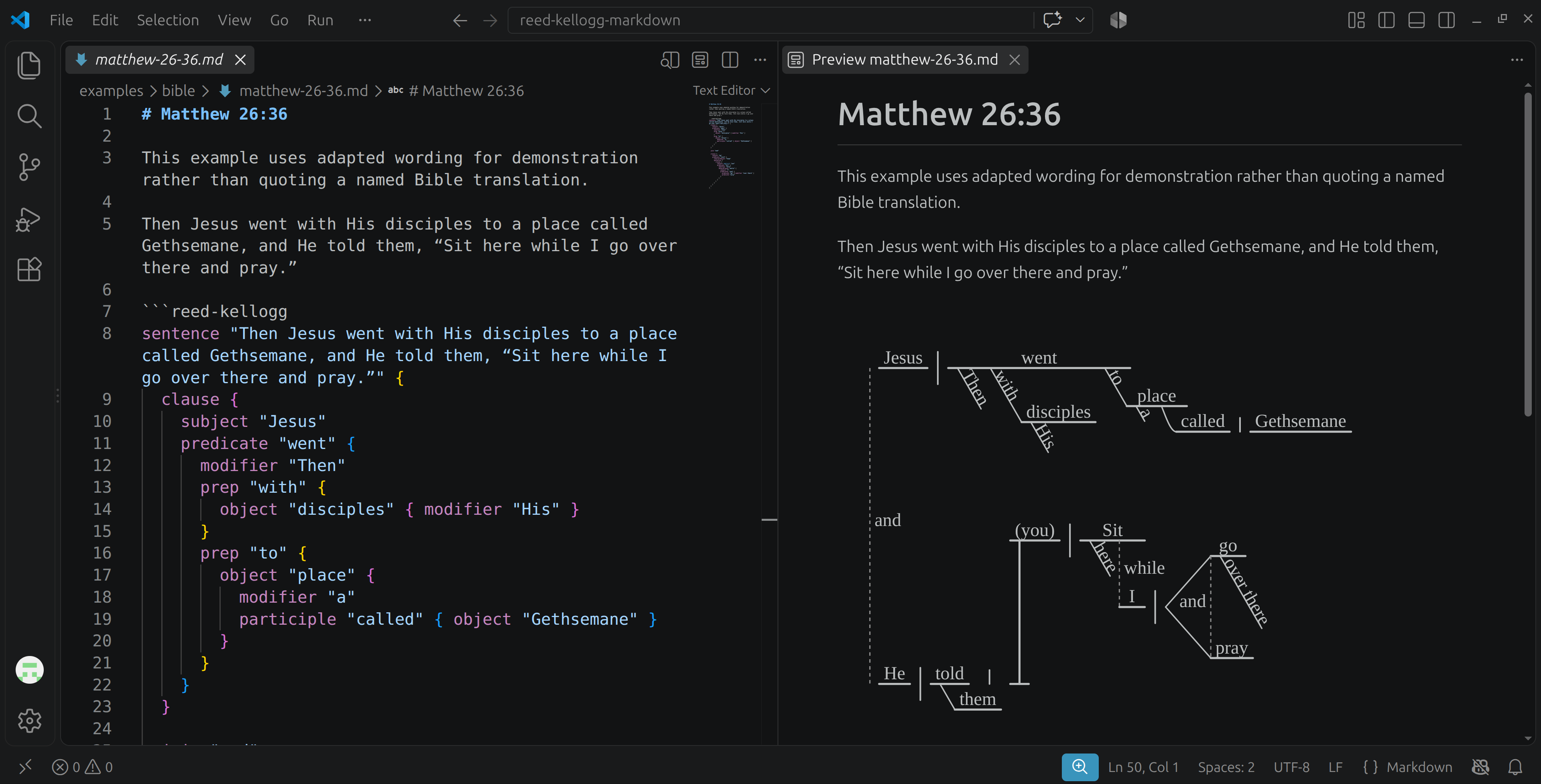Open the View menu
Viewport: 1541px width, 784px height.
point(234,20)
